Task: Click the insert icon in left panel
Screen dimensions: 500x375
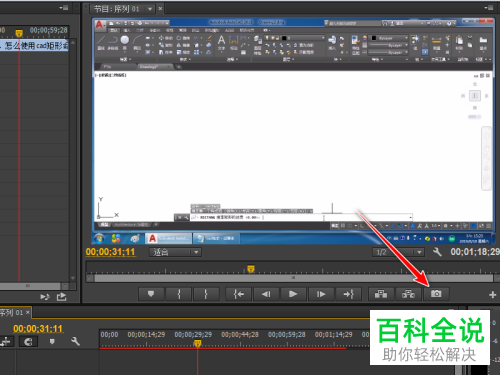Action: point(45,297)
